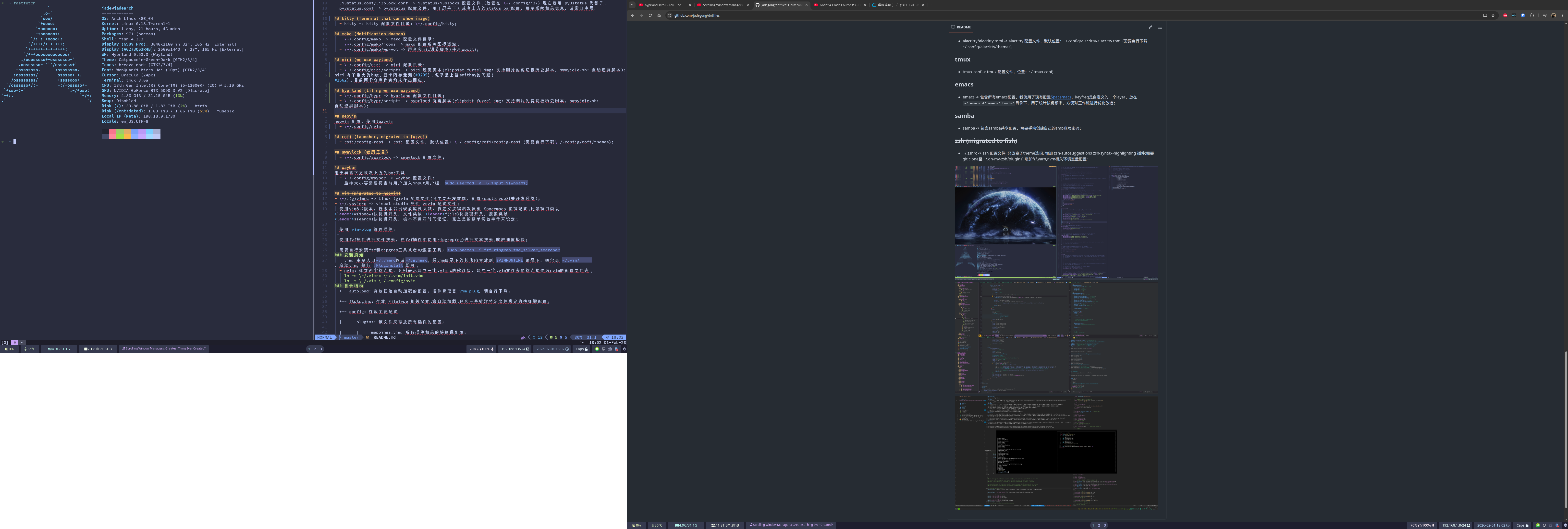
Task: Click the browser reload icon
Action: pos(650,15)
